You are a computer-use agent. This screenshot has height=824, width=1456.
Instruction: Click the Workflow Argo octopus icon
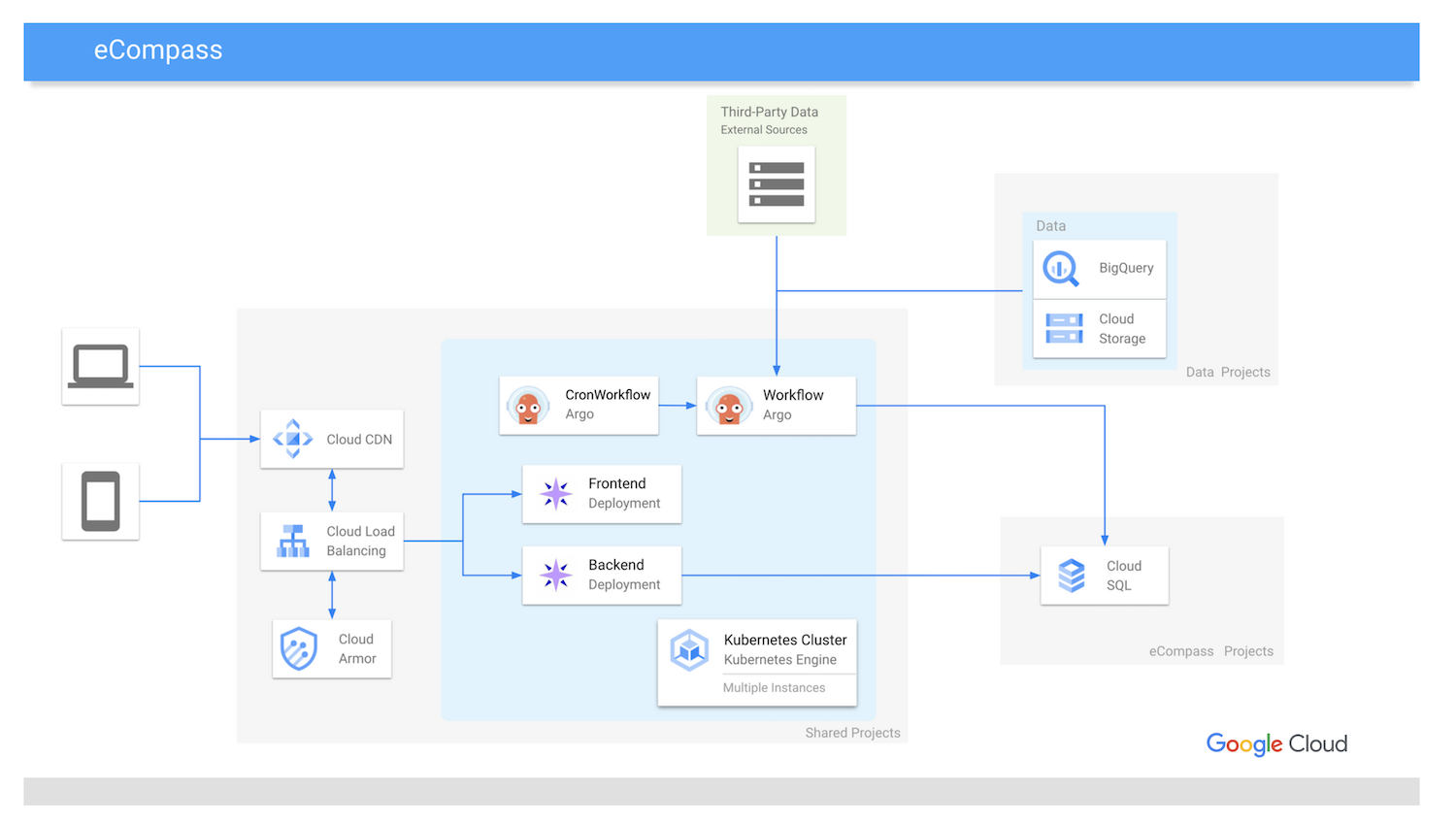[729, 406]
